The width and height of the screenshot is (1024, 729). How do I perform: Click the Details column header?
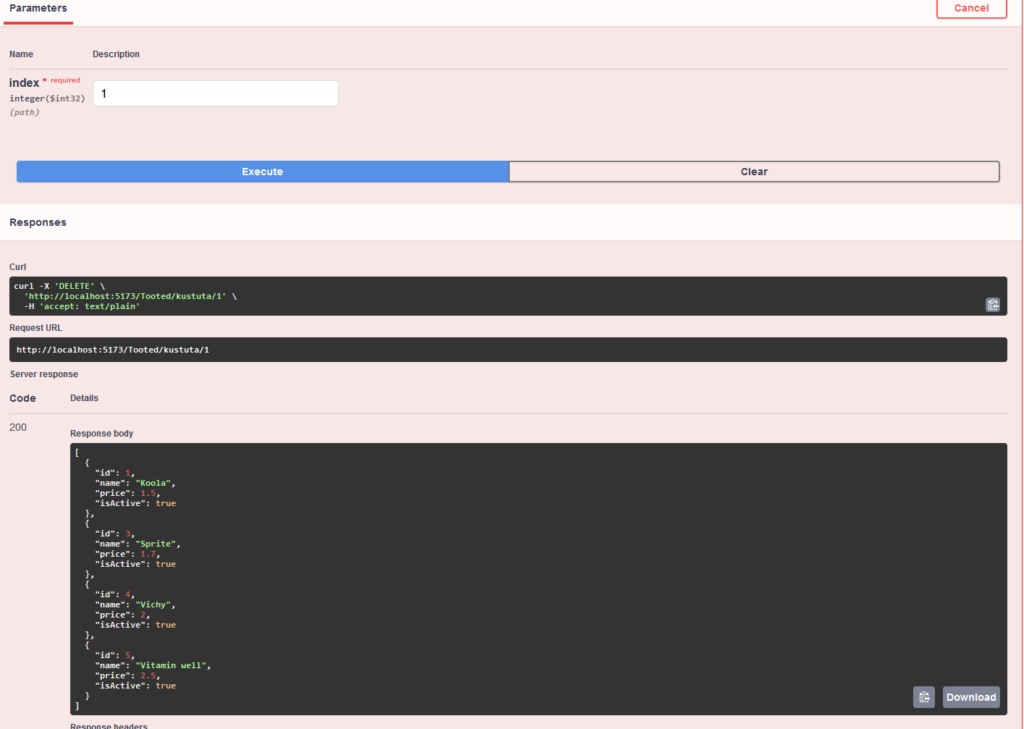[84, 398]
